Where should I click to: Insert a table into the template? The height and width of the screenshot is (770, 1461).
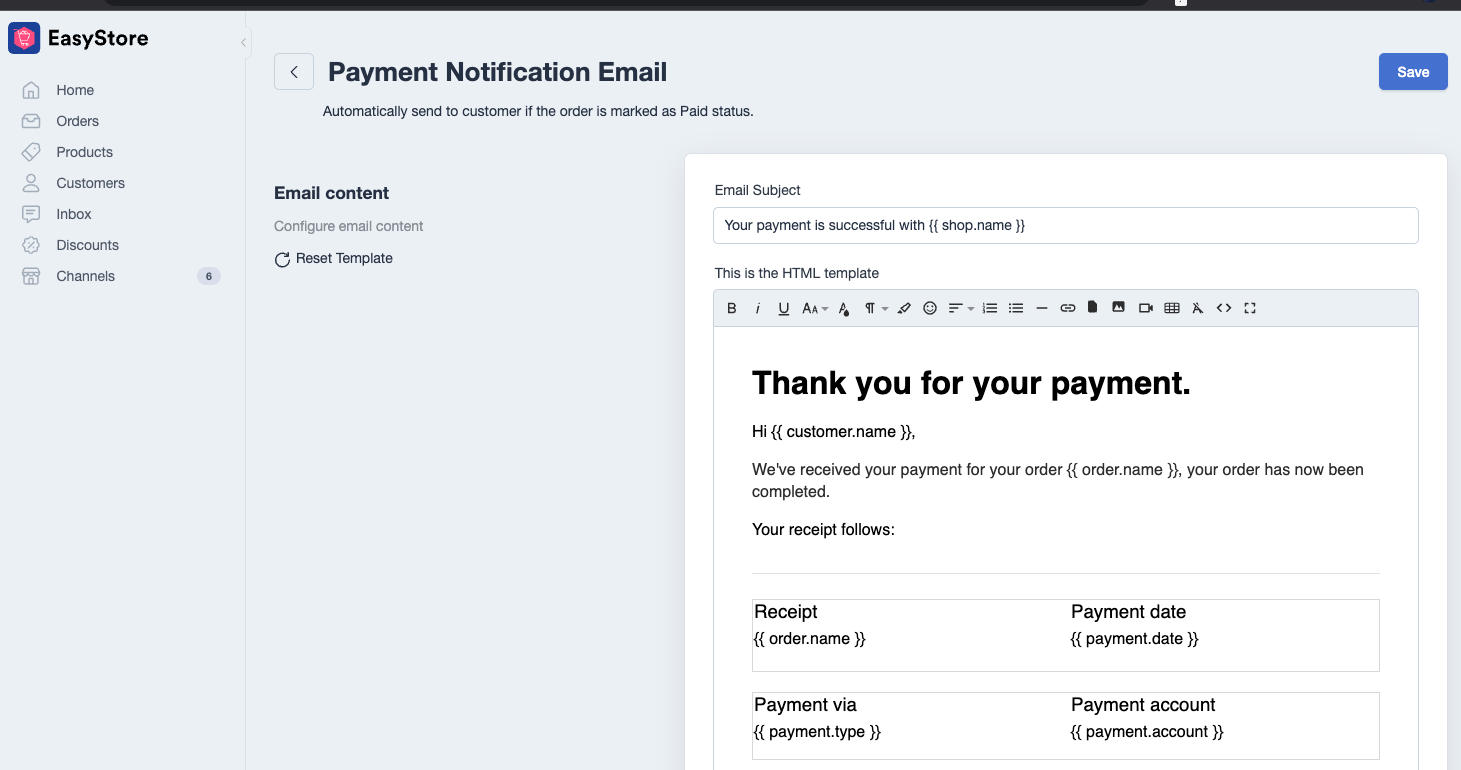point(1172,308)
